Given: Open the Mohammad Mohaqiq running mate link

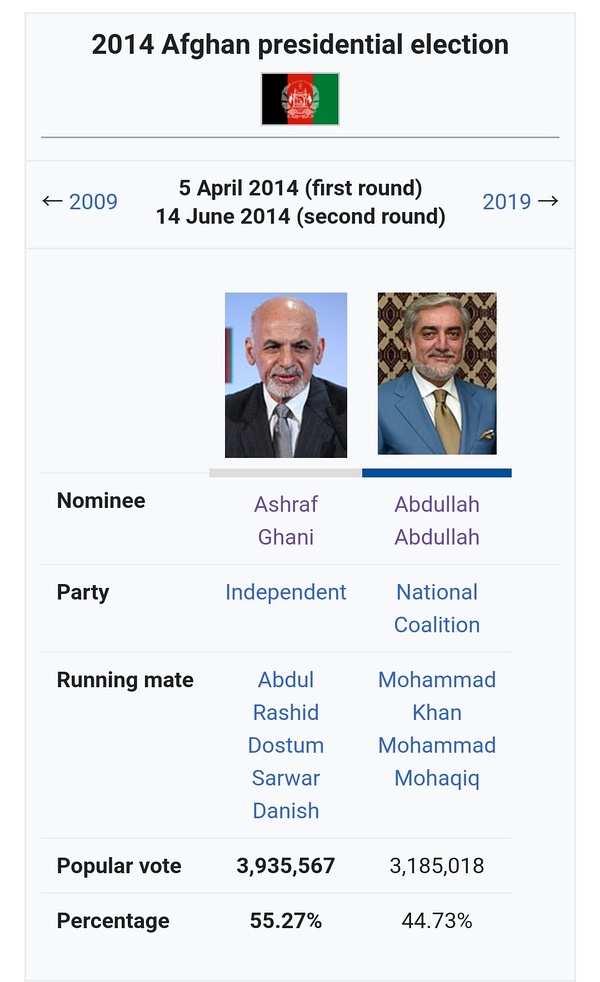Looking at the screenshot, I should point(437,762).
